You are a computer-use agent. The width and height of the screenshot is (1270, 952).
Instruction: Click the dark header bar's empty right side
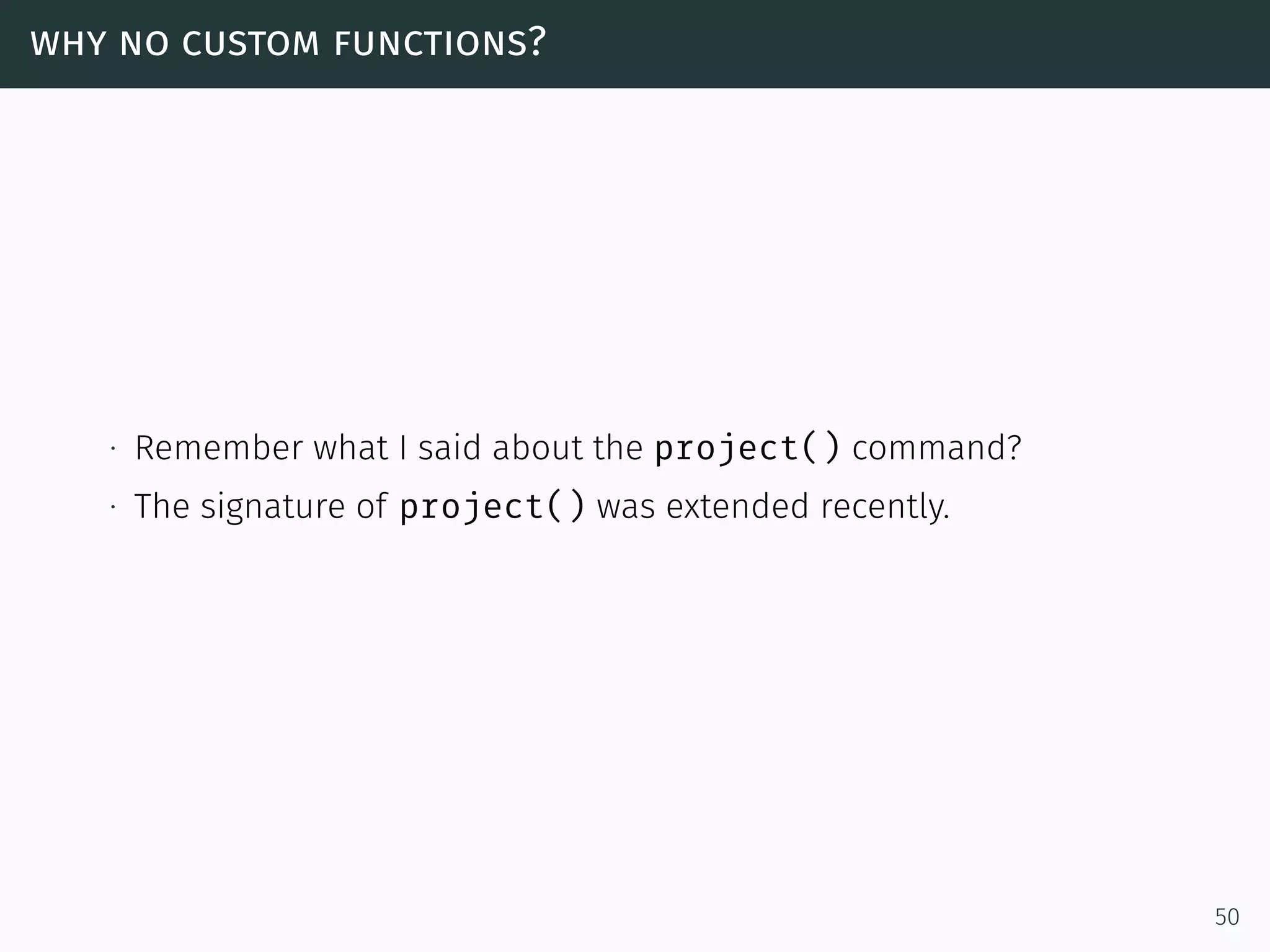click(930, 43)
